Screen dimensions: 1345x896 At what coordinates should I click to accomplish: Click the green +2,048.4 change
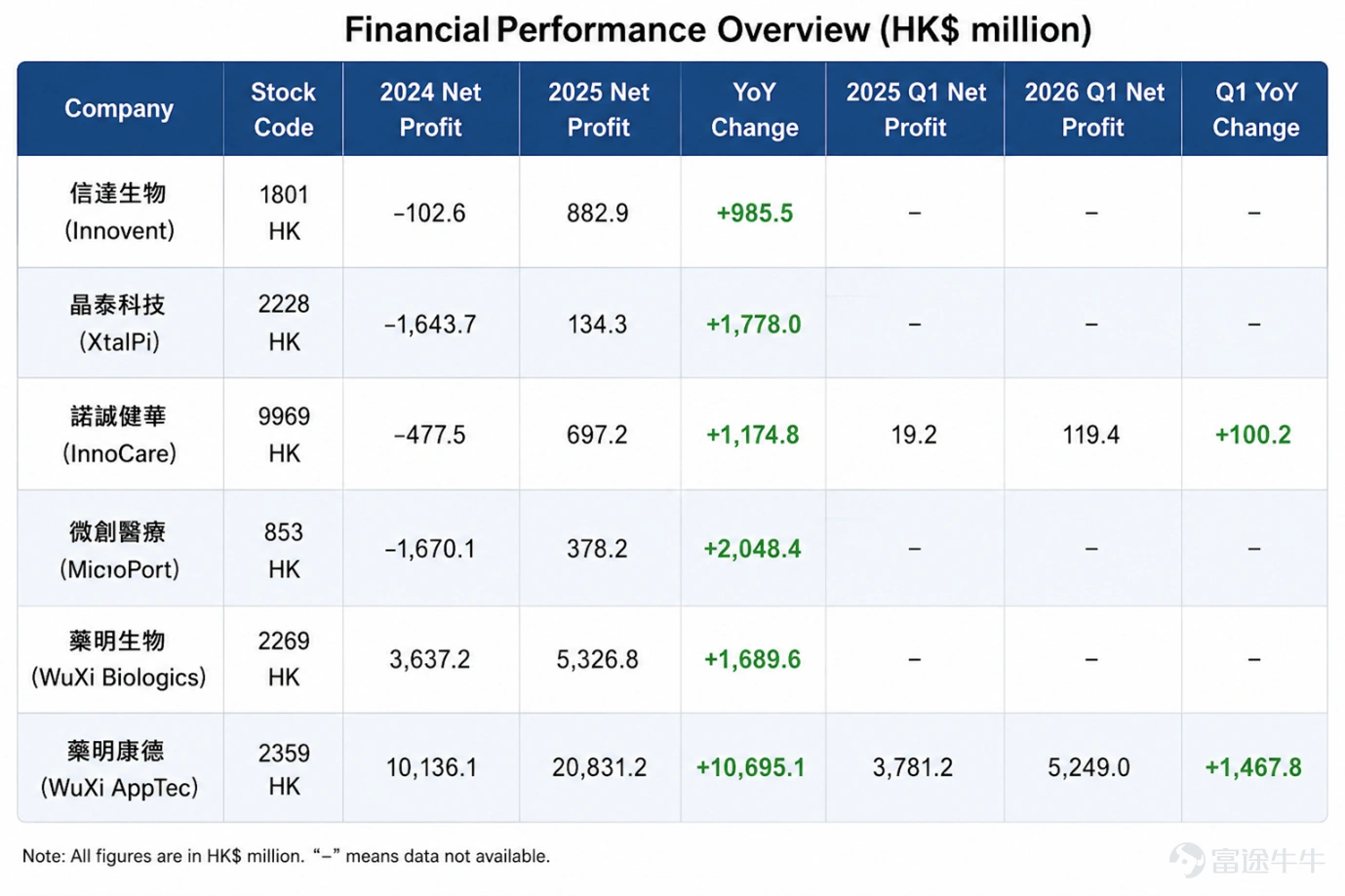click(x=752, y=549)
